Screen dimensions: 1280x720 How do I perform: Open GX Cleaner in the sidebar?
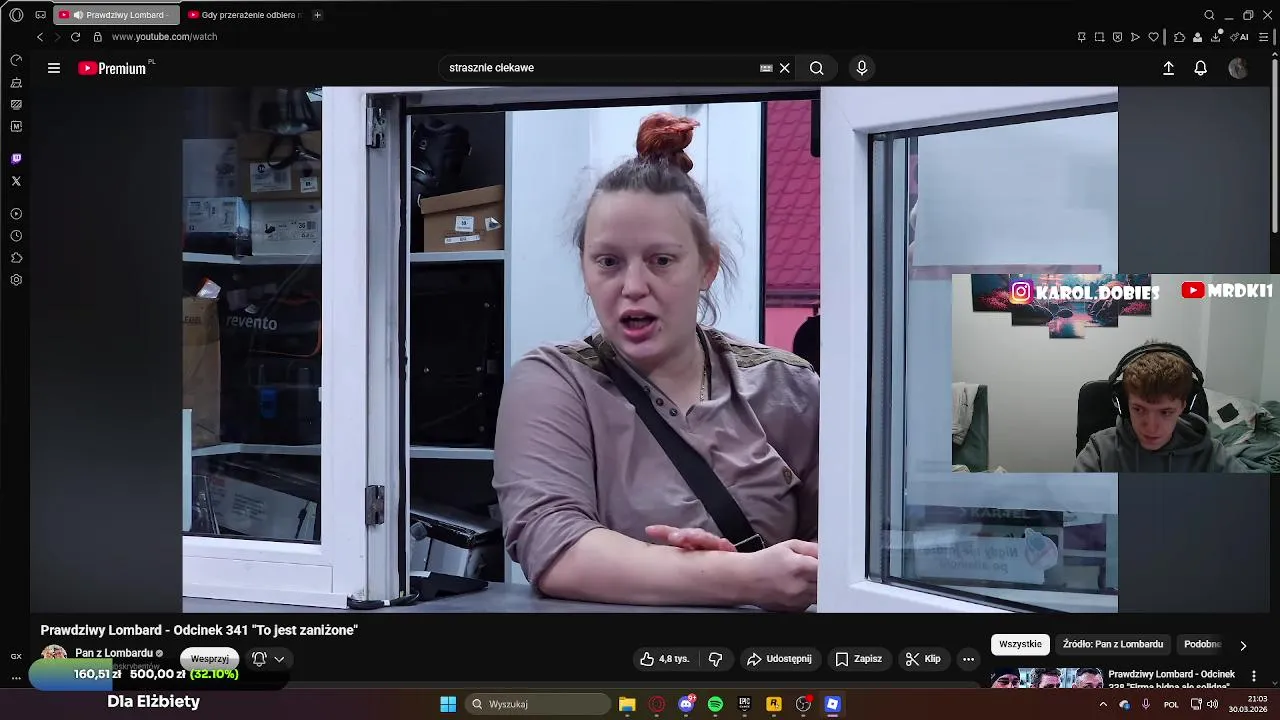(x=16, y=82)
